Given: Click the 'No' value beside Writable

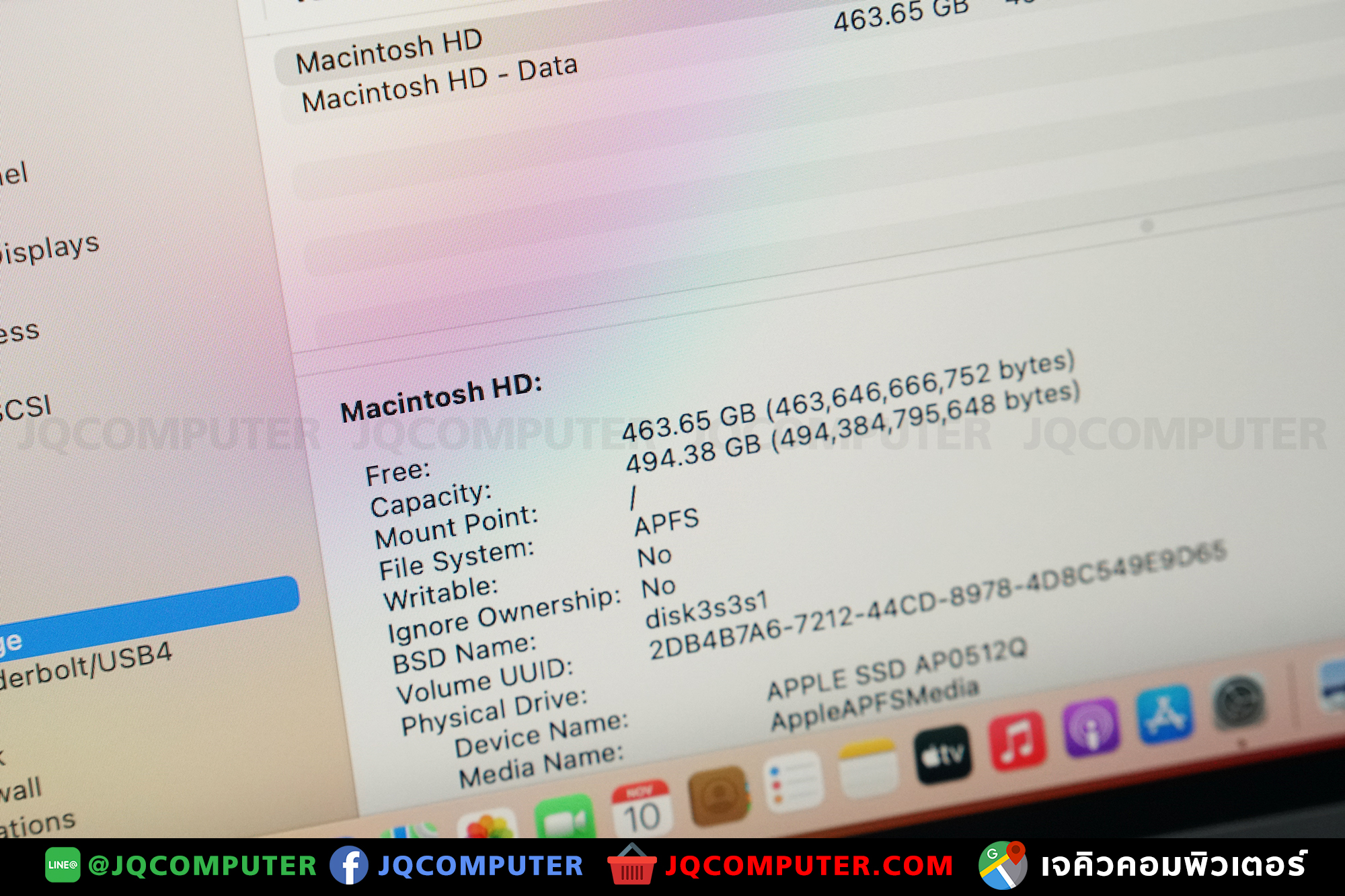Looking at the screenshot, I should point(654,557).
